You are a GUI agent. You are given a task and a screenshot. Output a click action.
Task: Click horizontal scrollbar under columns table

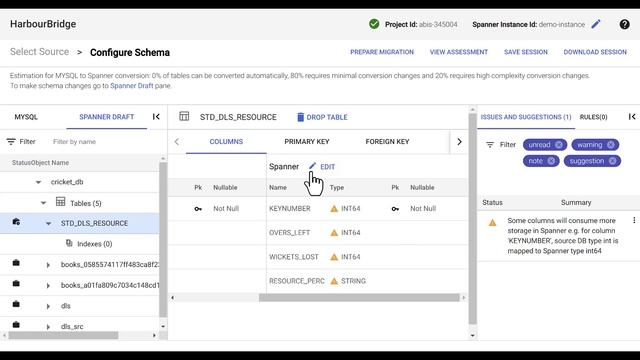click(x=359, y=298)
